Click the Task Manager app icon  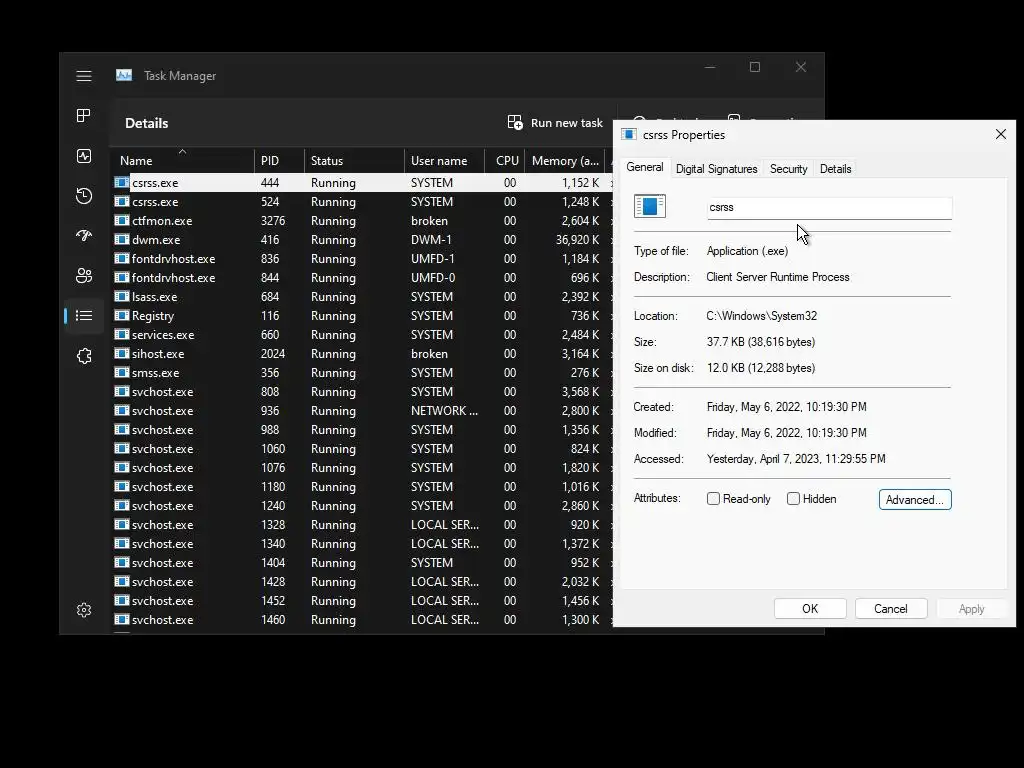pyautogui.click(x=124, y=76)
